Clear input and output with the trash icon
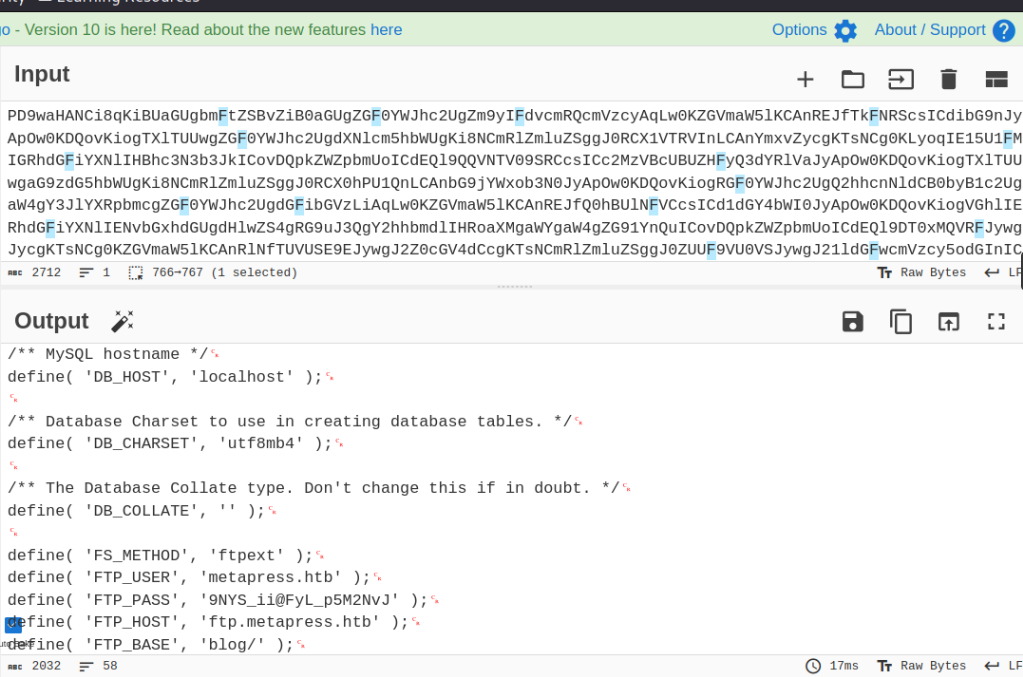The width and height of the screenshot is (1023, 677). [x=949, y=80]
